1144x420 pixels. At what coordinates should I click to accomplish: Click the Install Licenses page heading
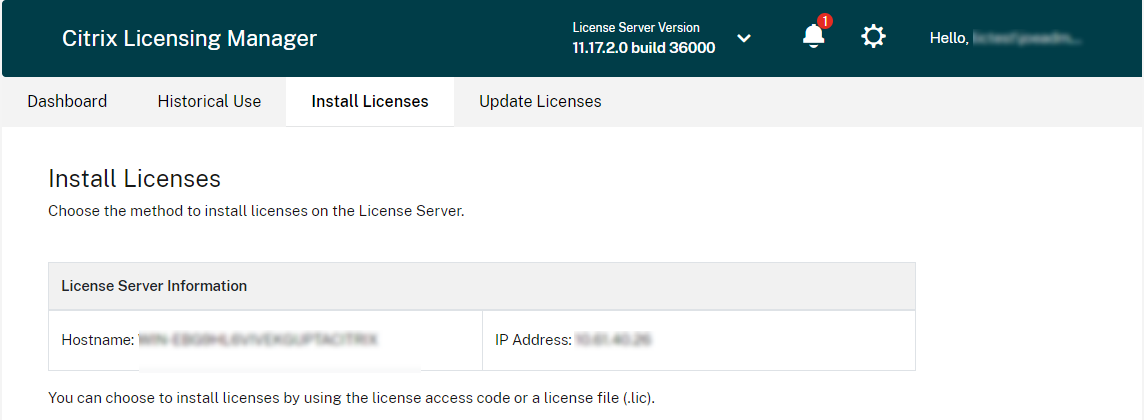134,179
